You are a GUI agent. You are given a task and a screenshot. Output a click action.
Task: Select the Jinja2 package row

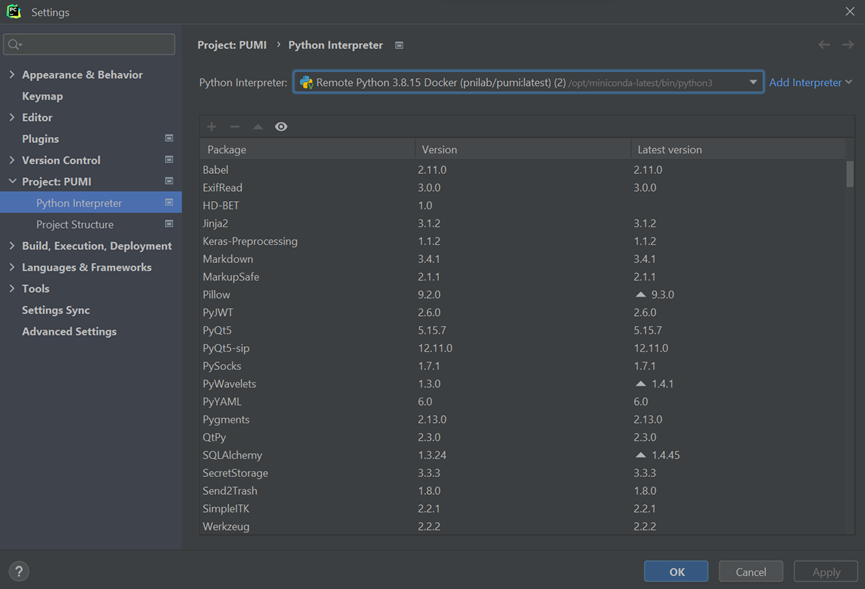tap(522, 223)
